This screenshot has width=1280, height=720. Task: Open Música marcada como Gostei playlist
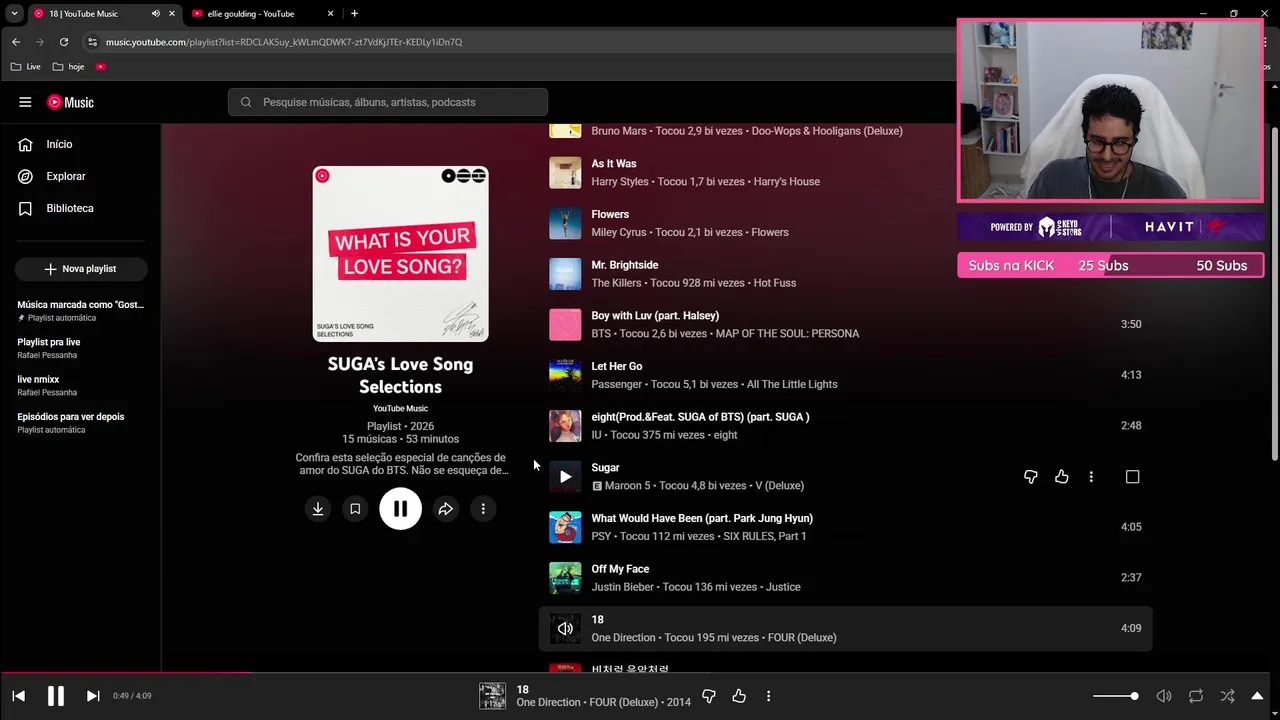81,310
